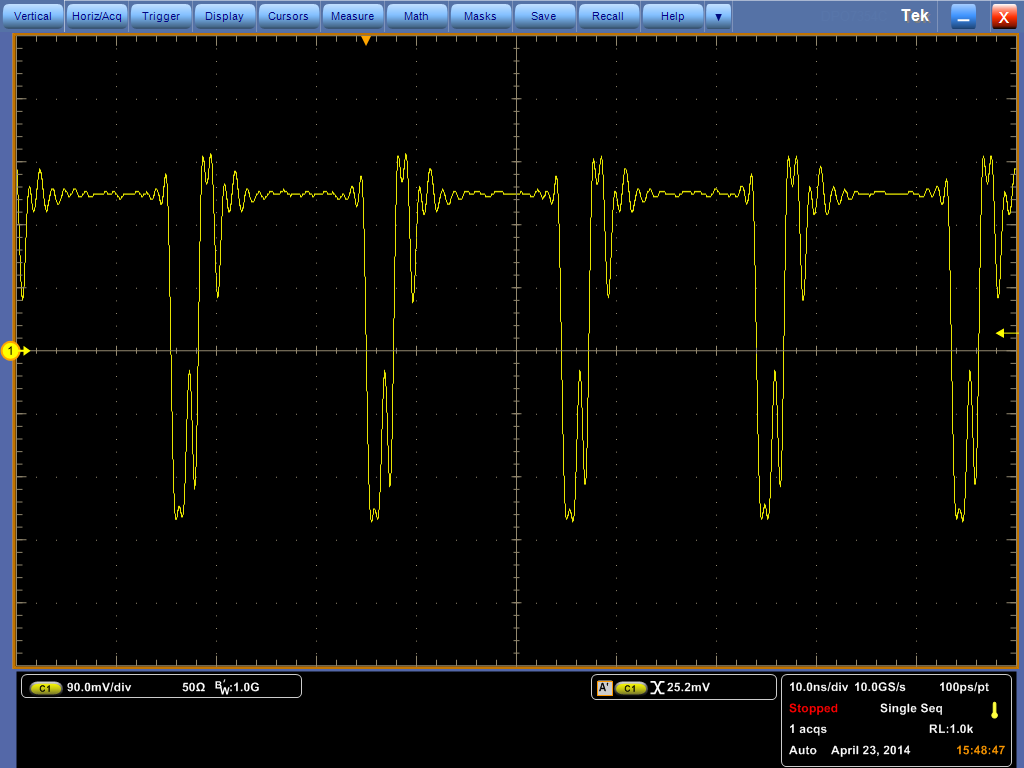Minimize the Tek oscilloscope window
The width and height of the screenshot is (1024, 768).
pos(963,16)
